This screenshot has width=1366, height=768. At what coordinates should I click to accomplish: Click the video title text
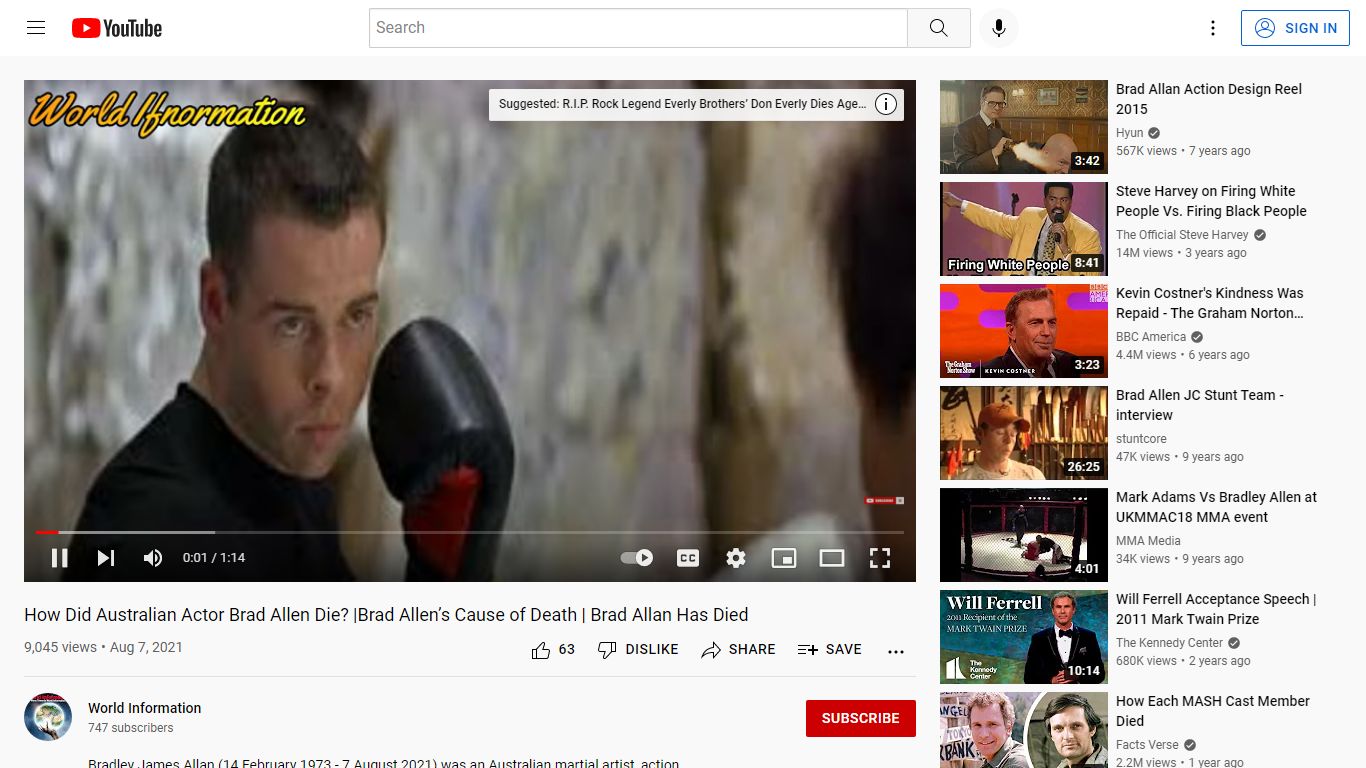coord(386,615)
